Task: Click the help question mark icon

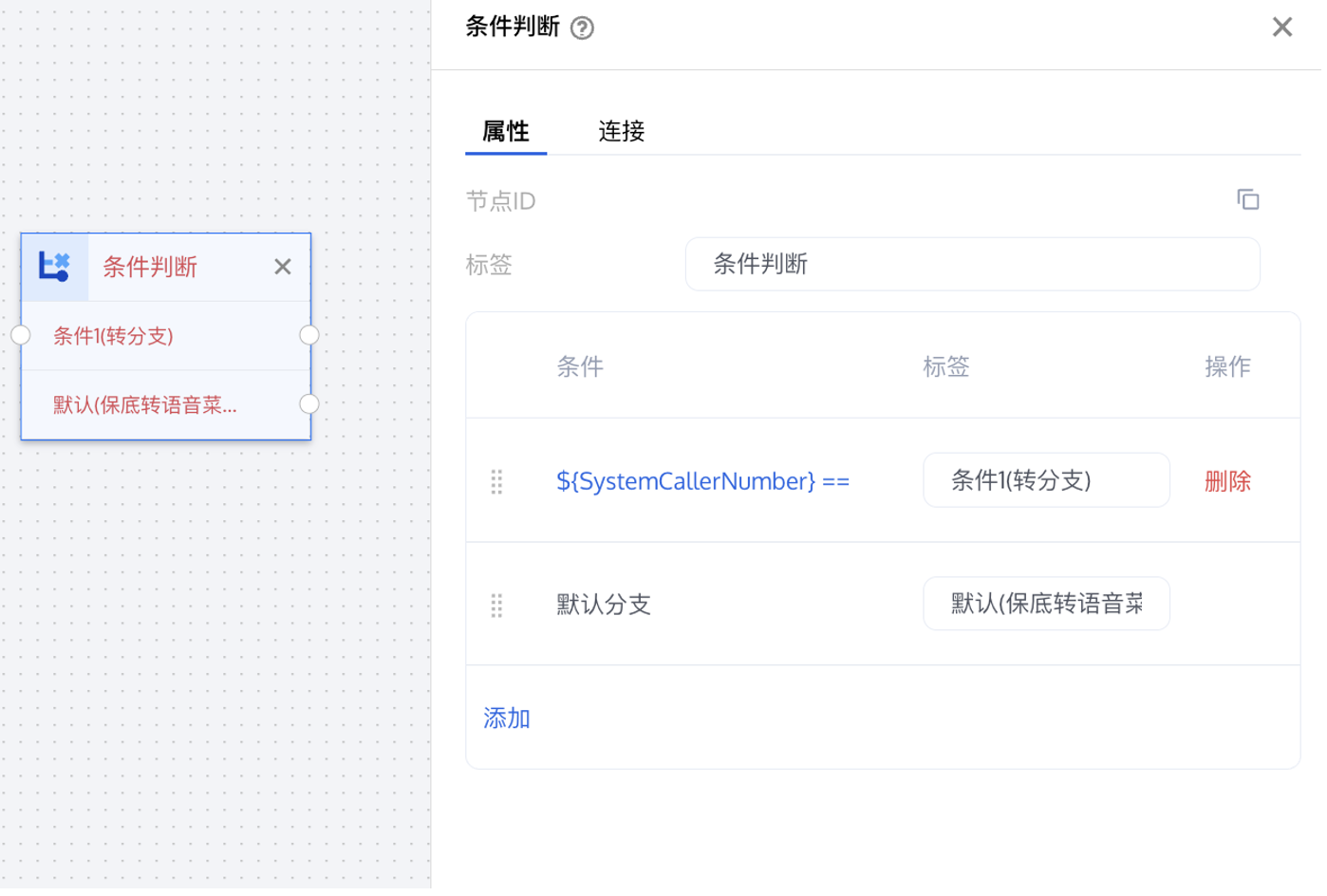Action: tap(582, 28)
